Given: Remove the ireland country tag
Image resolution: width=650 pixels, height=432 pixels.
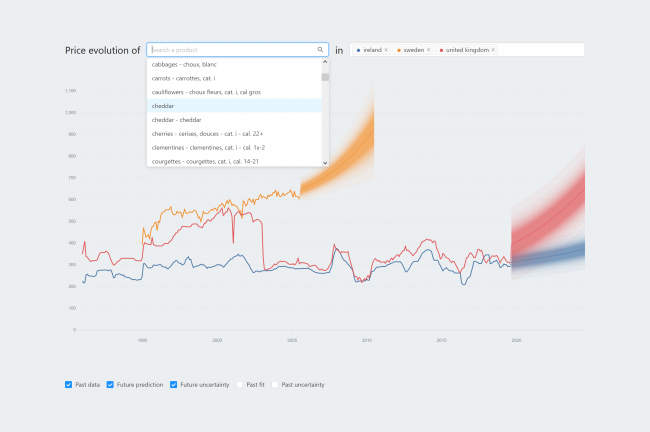Looking at the screenshot, I should 386,49.
